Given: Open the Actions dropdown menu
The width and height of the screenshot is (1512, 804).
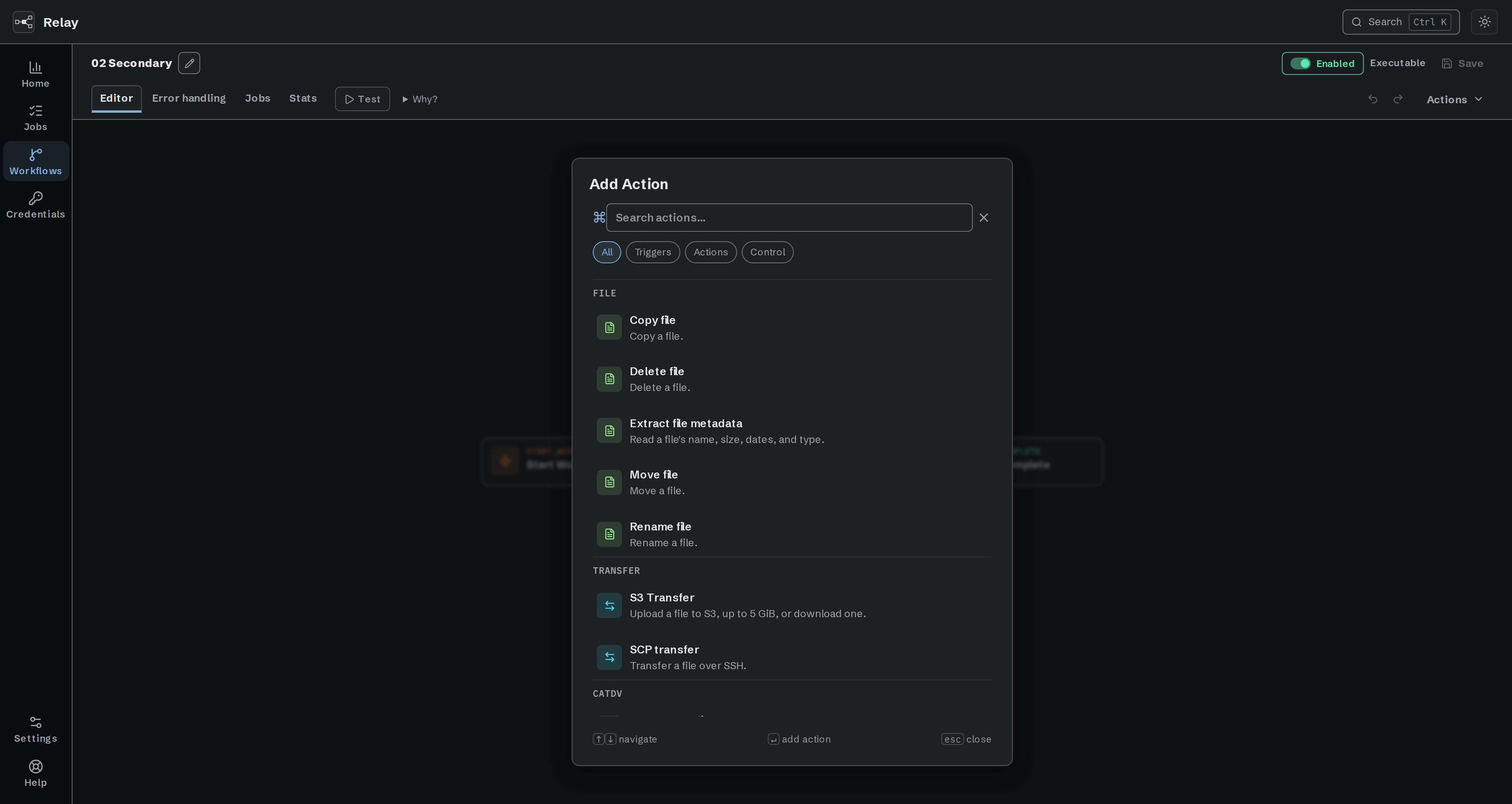Looking at the screenshot, I should 1454,100.
